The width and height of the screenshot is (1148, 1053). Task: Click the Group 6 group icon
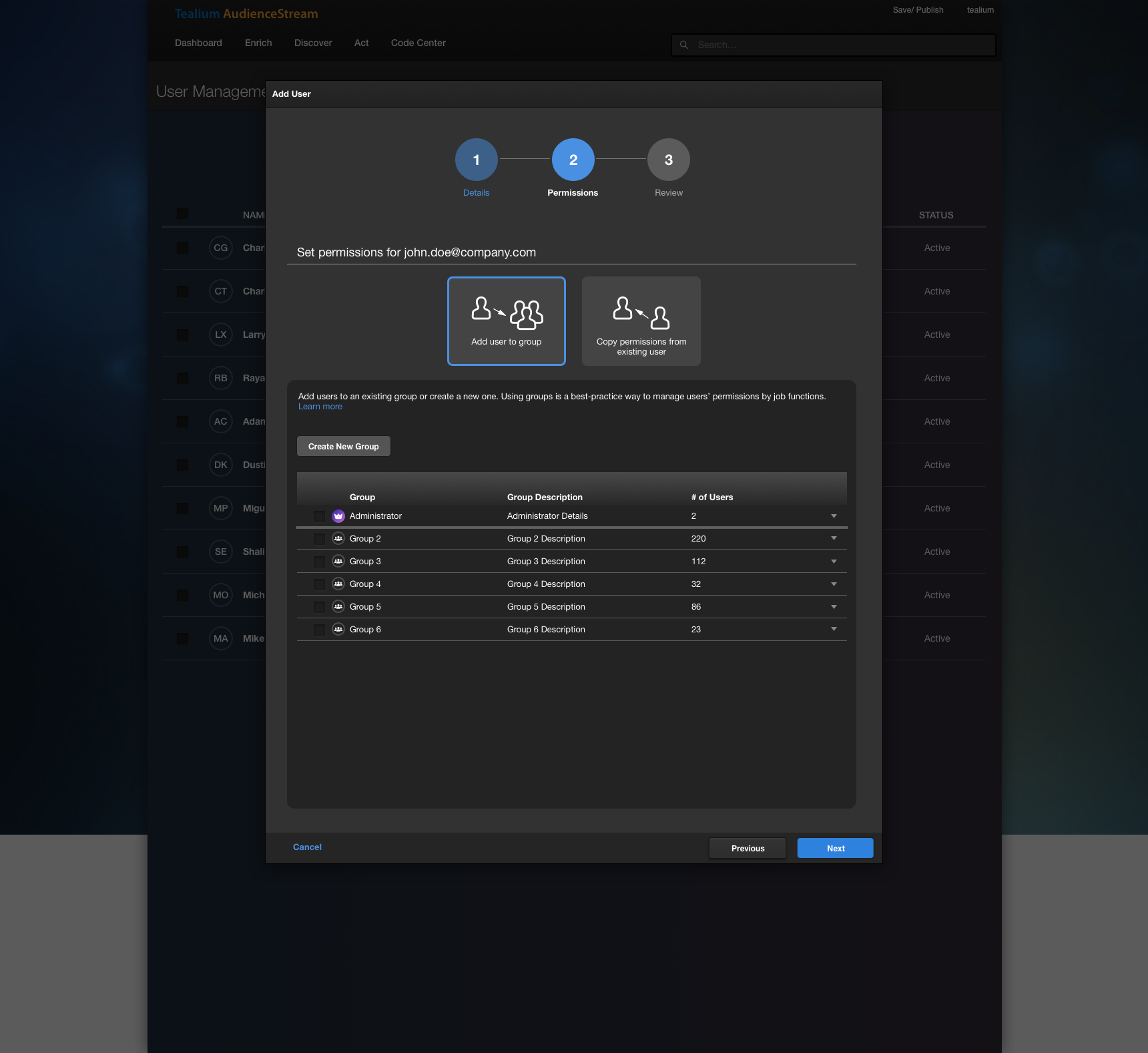pyautogui.click(x=338, y=628)
